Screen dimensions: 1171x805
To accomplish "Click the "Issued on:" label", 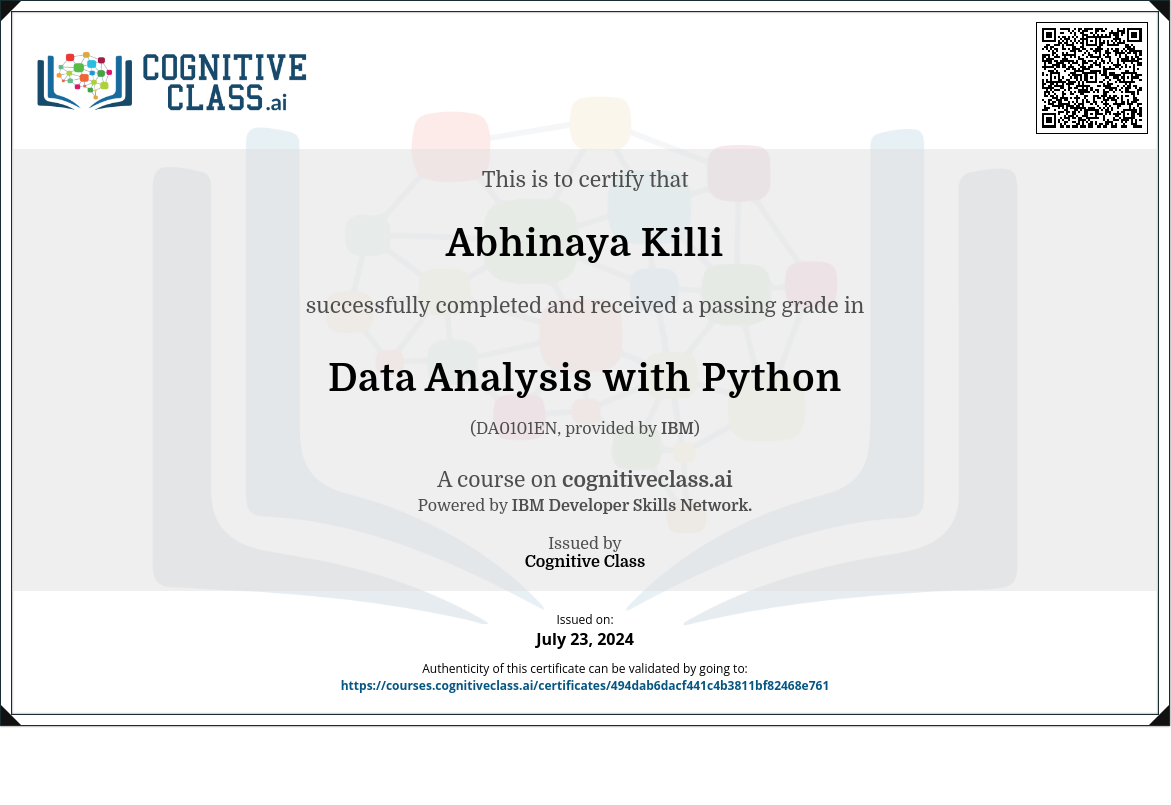I will 585,620.
